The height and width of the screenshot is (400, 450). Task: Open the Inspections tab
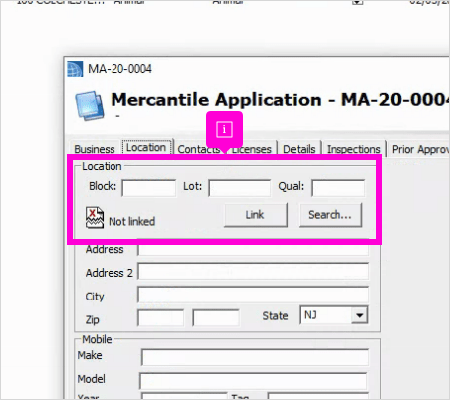[353, 149]
